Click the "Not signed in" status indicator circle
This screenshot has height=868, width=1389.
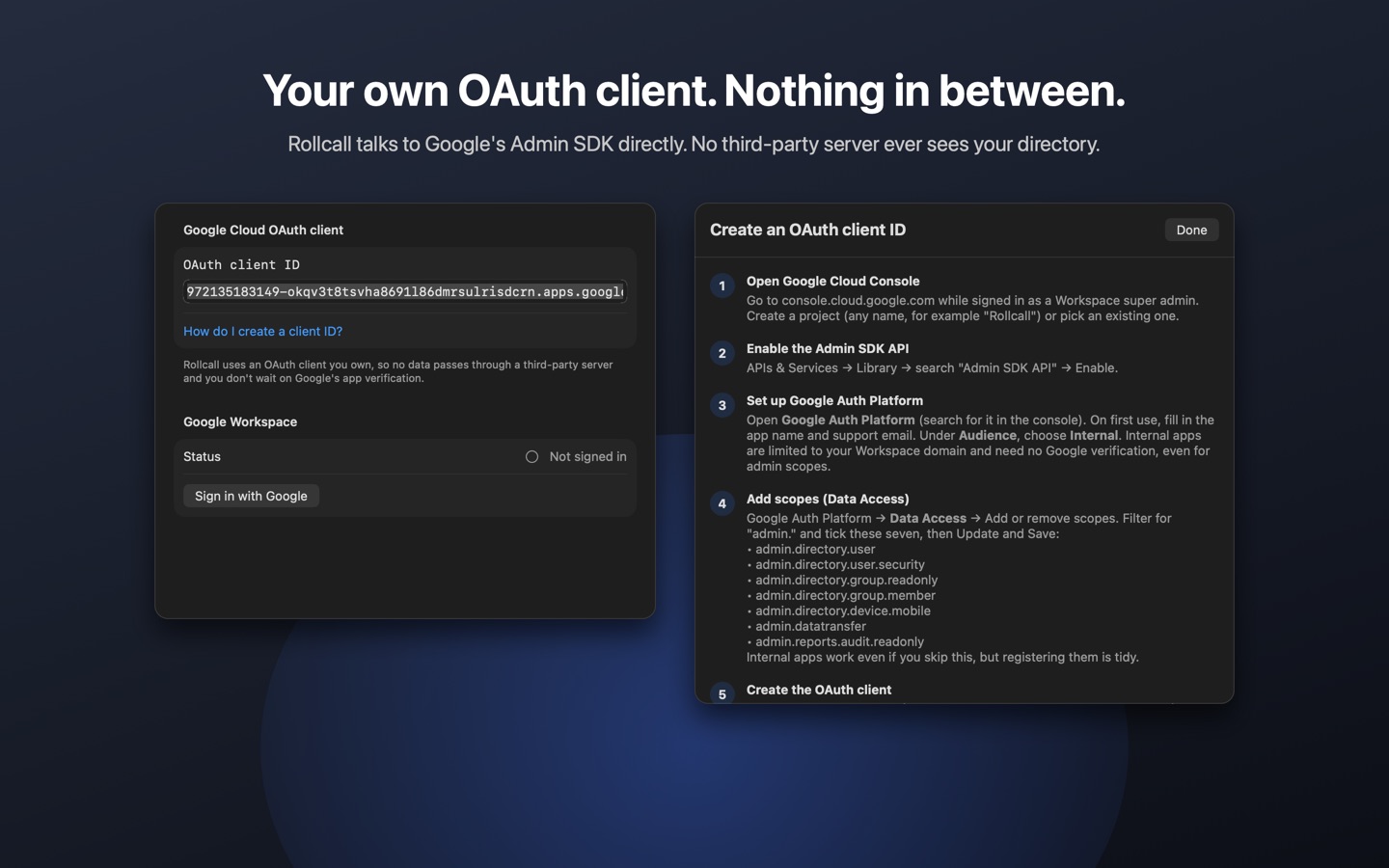(x=531, y=456)
